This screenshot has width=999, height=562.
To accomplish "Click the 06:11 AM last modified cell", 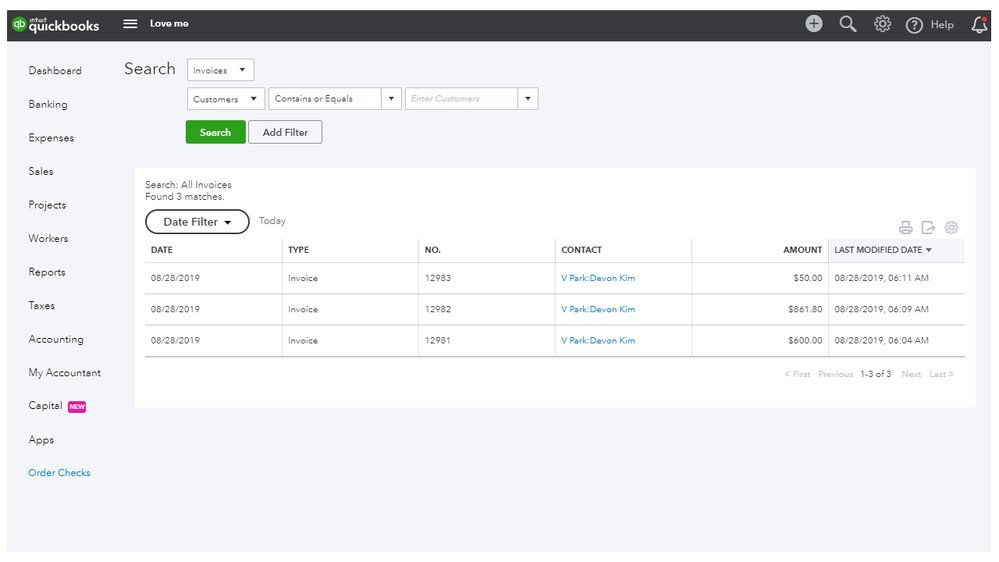I will click(x=896, y=278).
